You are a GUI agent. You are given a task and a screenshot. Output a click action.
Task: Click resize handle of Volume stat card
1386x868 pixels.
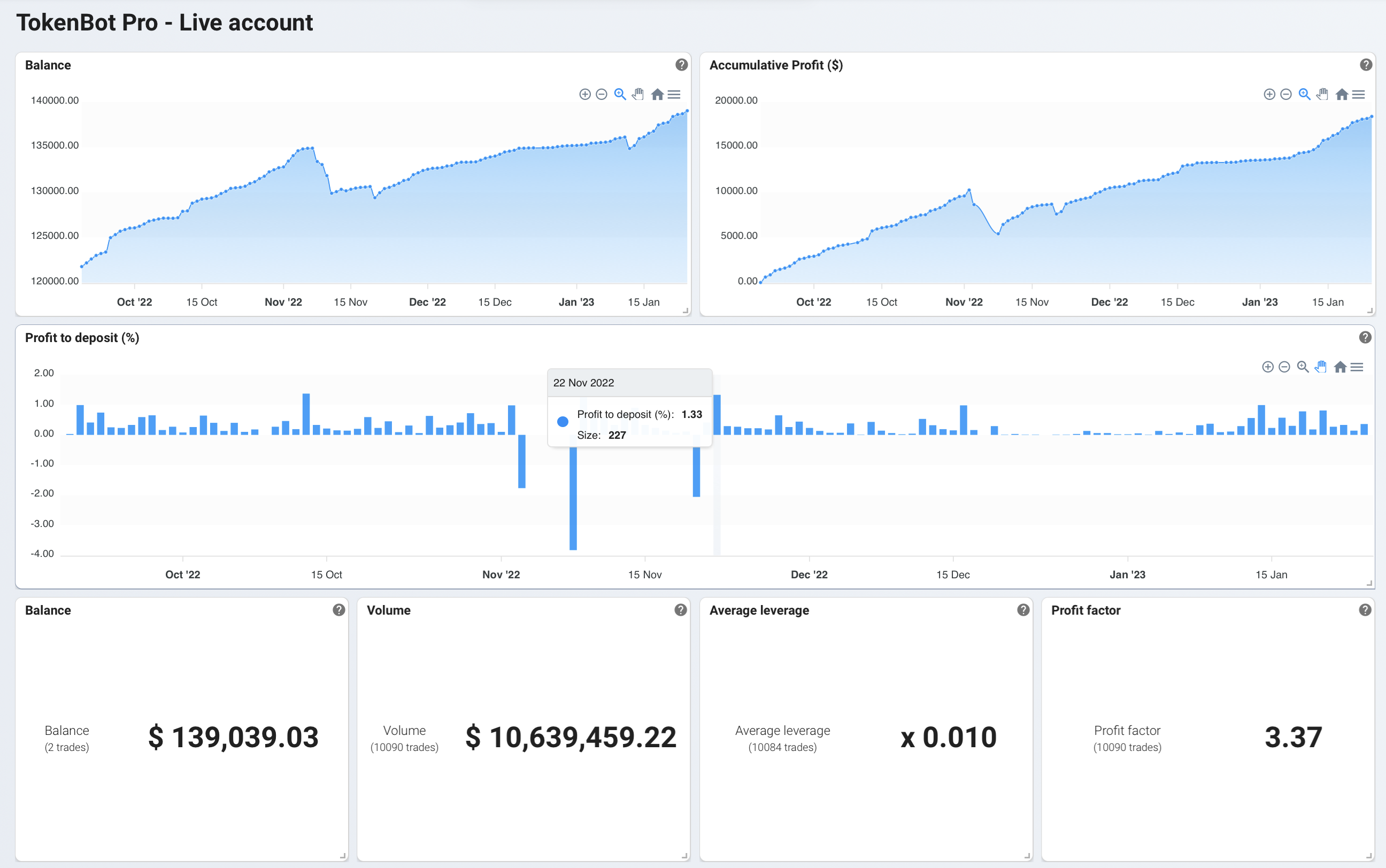click(684, 856)
